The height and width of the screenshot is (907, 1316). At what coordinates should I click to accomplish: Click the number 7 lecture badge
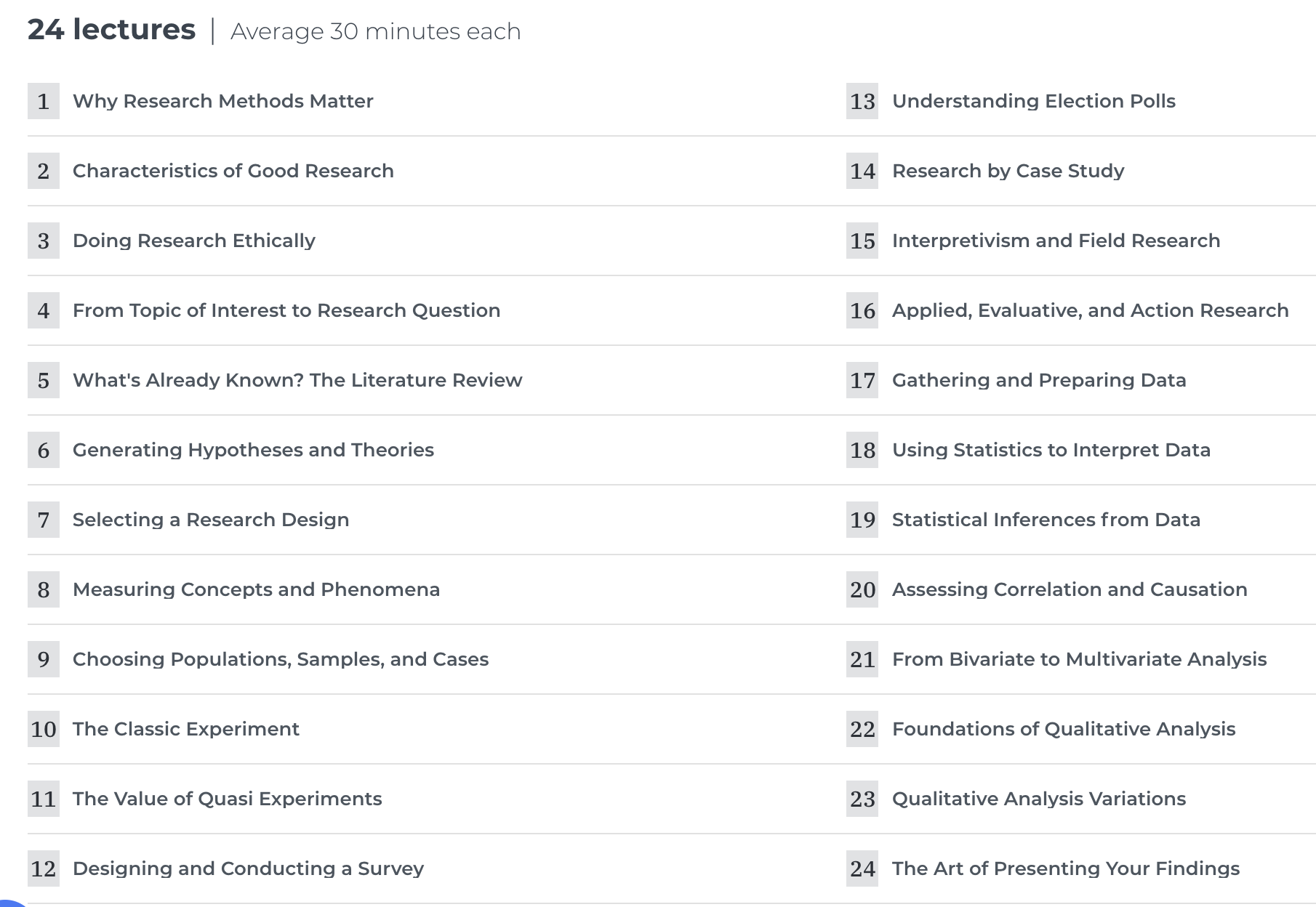tap(44, 520)
